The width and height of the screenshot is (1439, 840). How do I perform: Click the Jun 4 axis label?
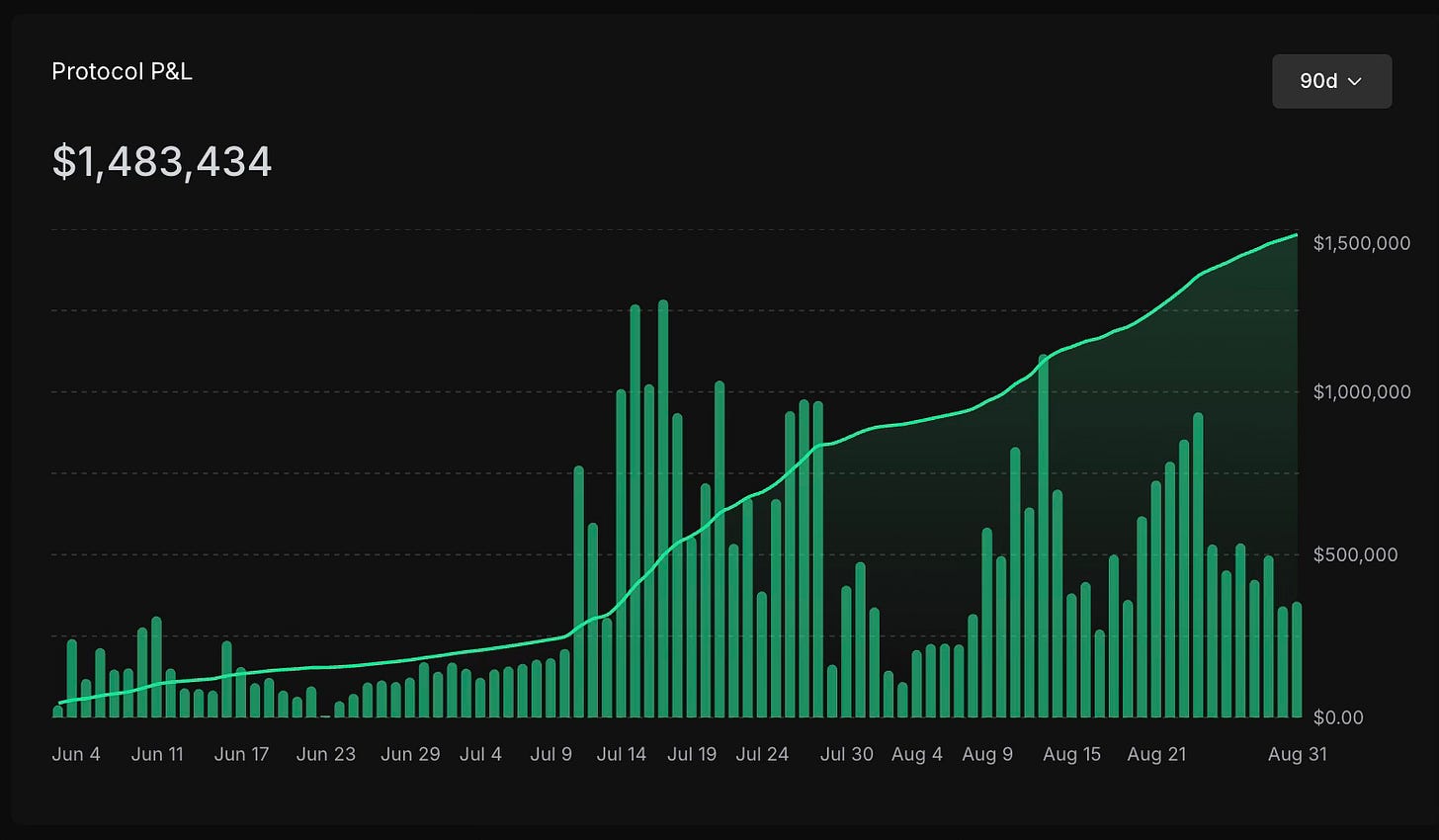(76, 754)
